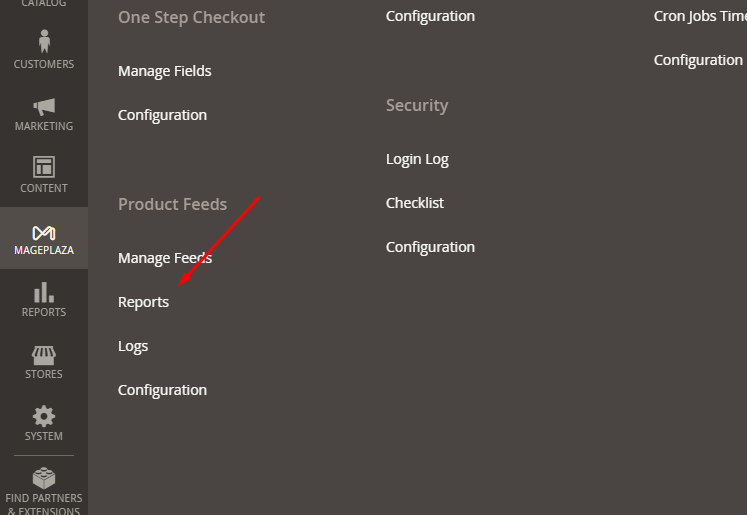Click the Mageplaza logo icon

(43, 231)
